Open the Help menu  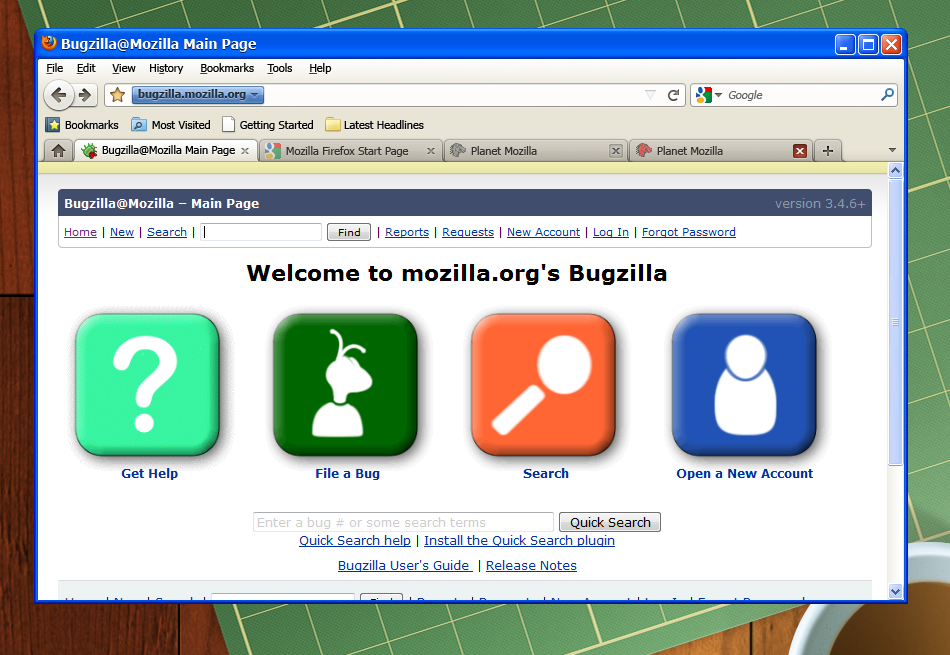click(320, 68)
